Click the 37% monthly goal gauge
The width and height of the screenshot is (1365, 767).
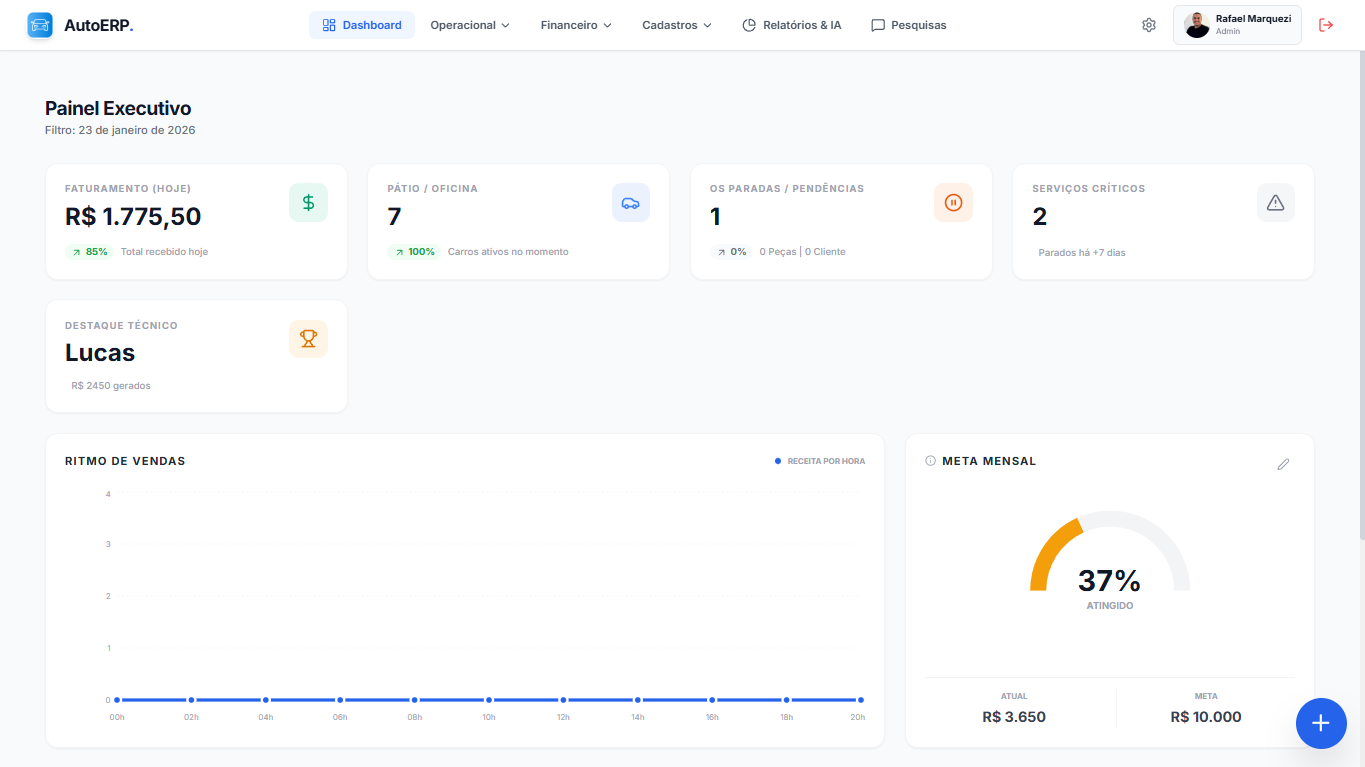[1109, 565]
